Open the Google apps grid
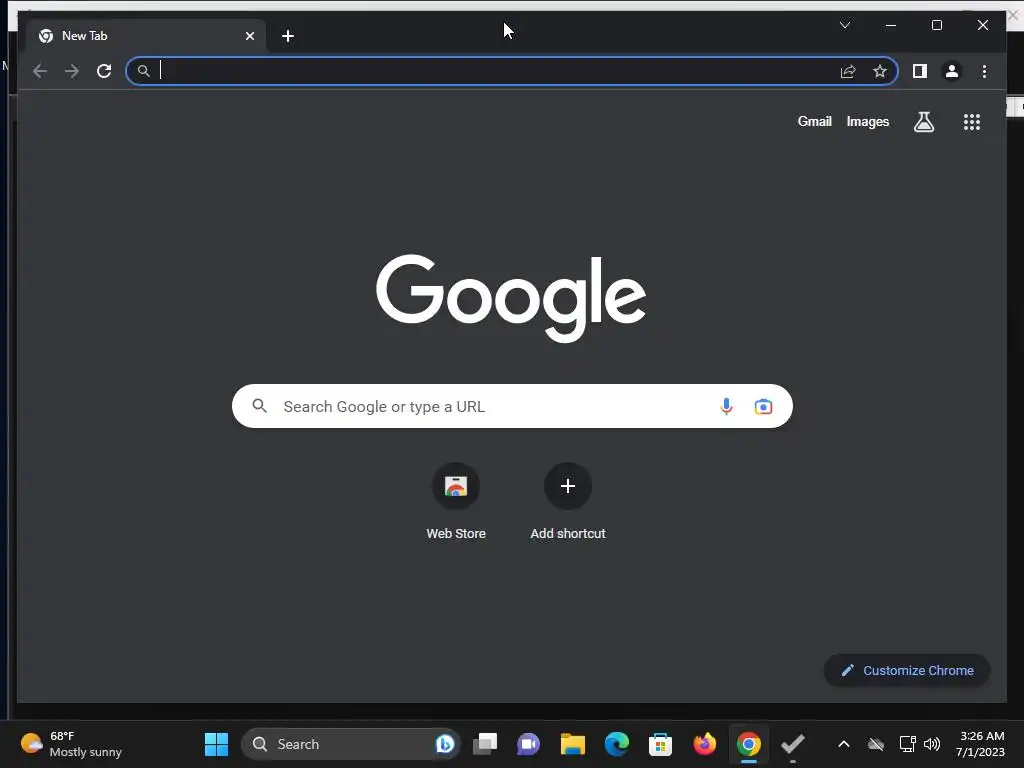1024x768 pixels. tap(972, 122)
